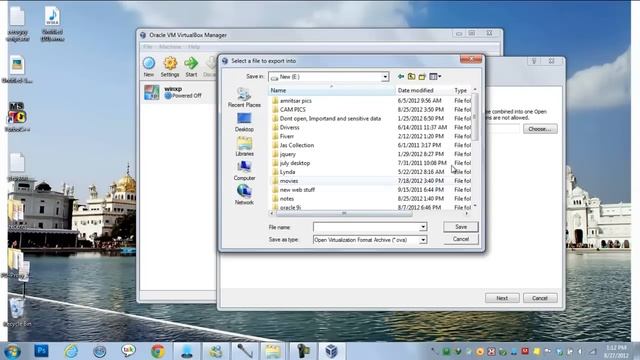The width and height of the screenshot is (640, 360).
Task: Open Settings in VirtualBox Manager toolbar
Action: (170, 67)
